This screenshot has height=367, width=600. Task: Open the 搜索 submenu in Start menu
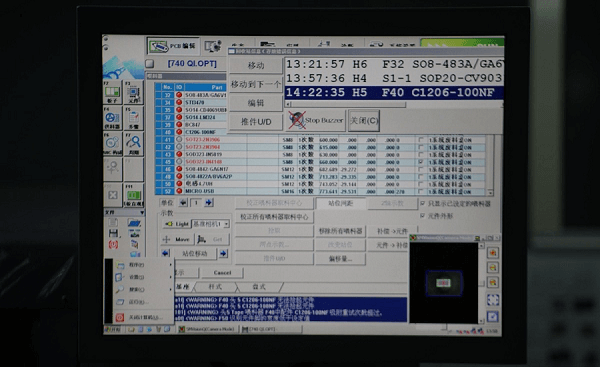pos(143,289)
